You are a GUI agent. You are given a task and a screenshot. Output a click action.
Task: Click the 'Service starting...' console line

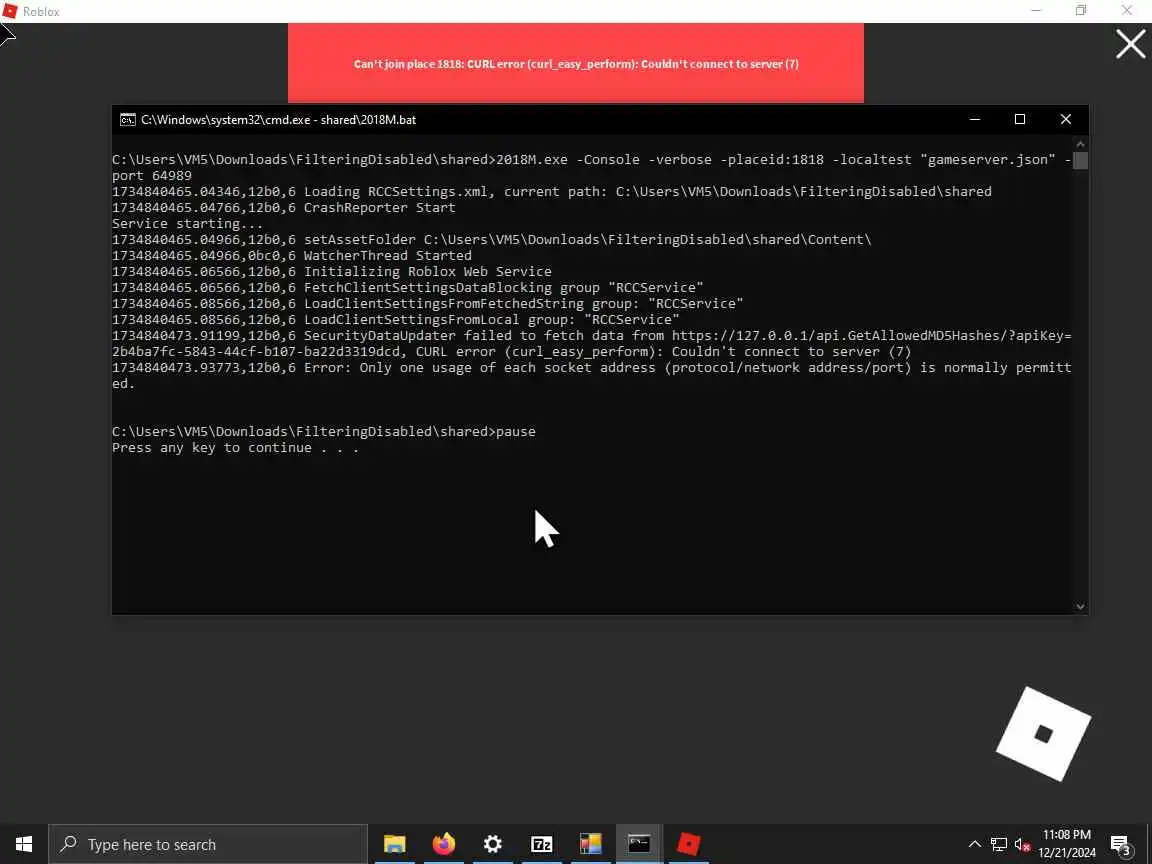coord(187,223)
